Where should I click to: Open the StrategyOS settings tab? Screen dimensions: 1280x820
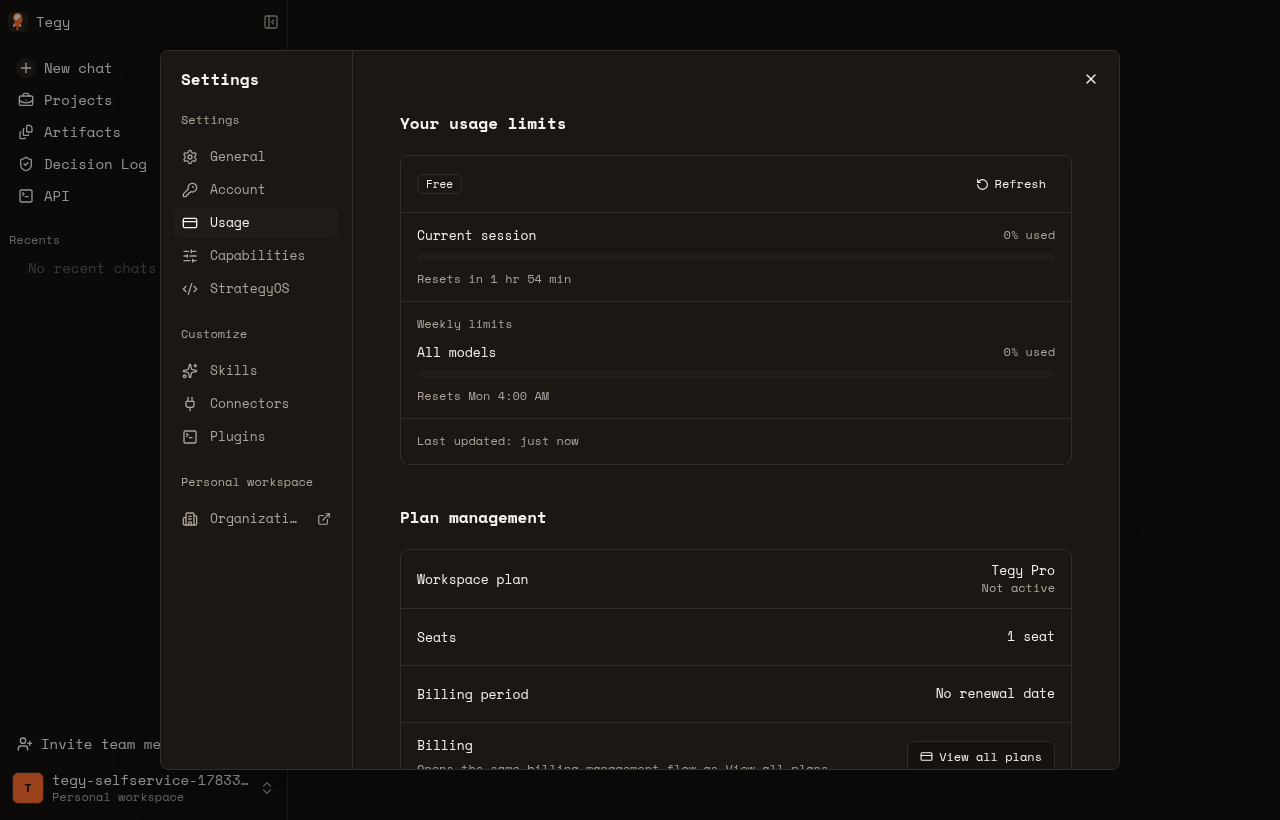click(256, 289)
